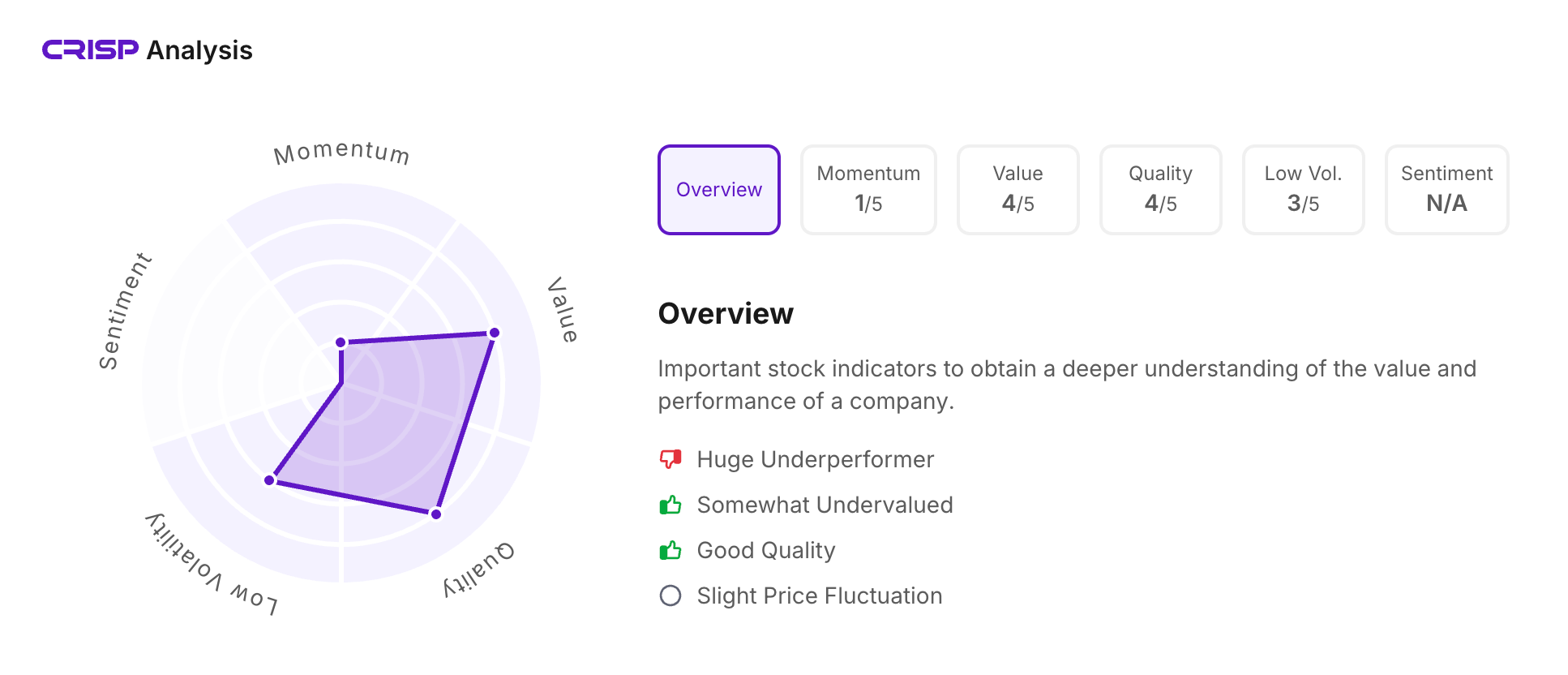
Task: Click the Huge Underperformer text
Action: 815,459
